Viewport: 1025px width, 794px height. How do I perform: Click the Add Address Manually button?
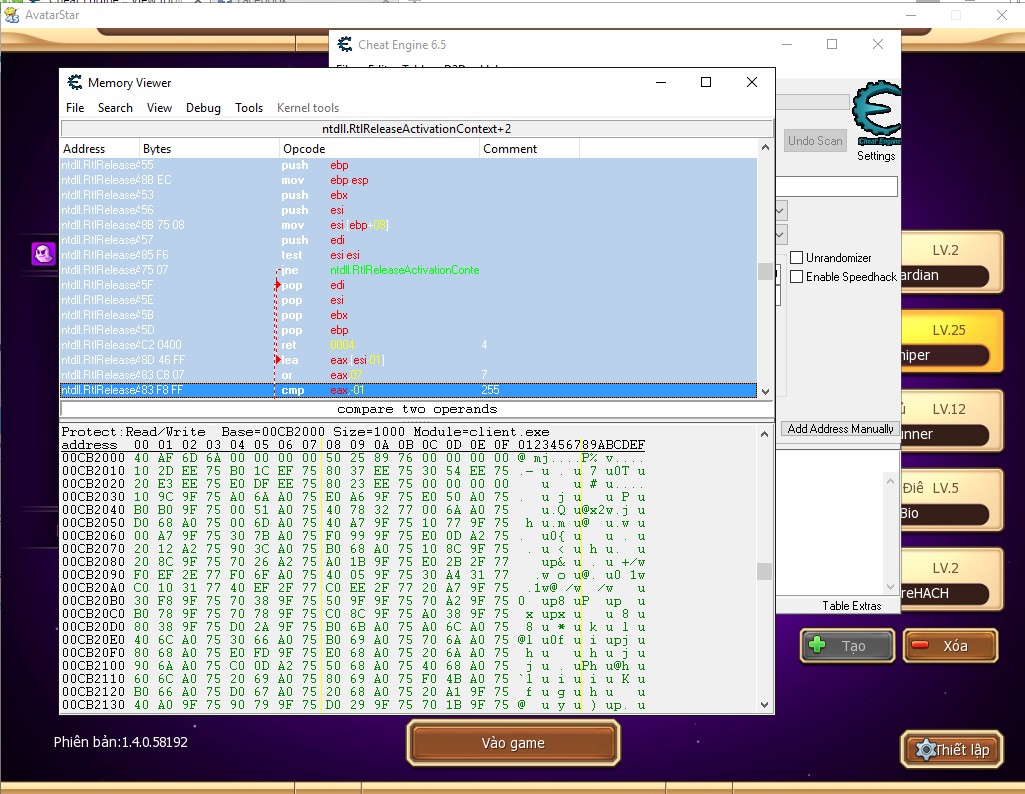tap(840, 429)
